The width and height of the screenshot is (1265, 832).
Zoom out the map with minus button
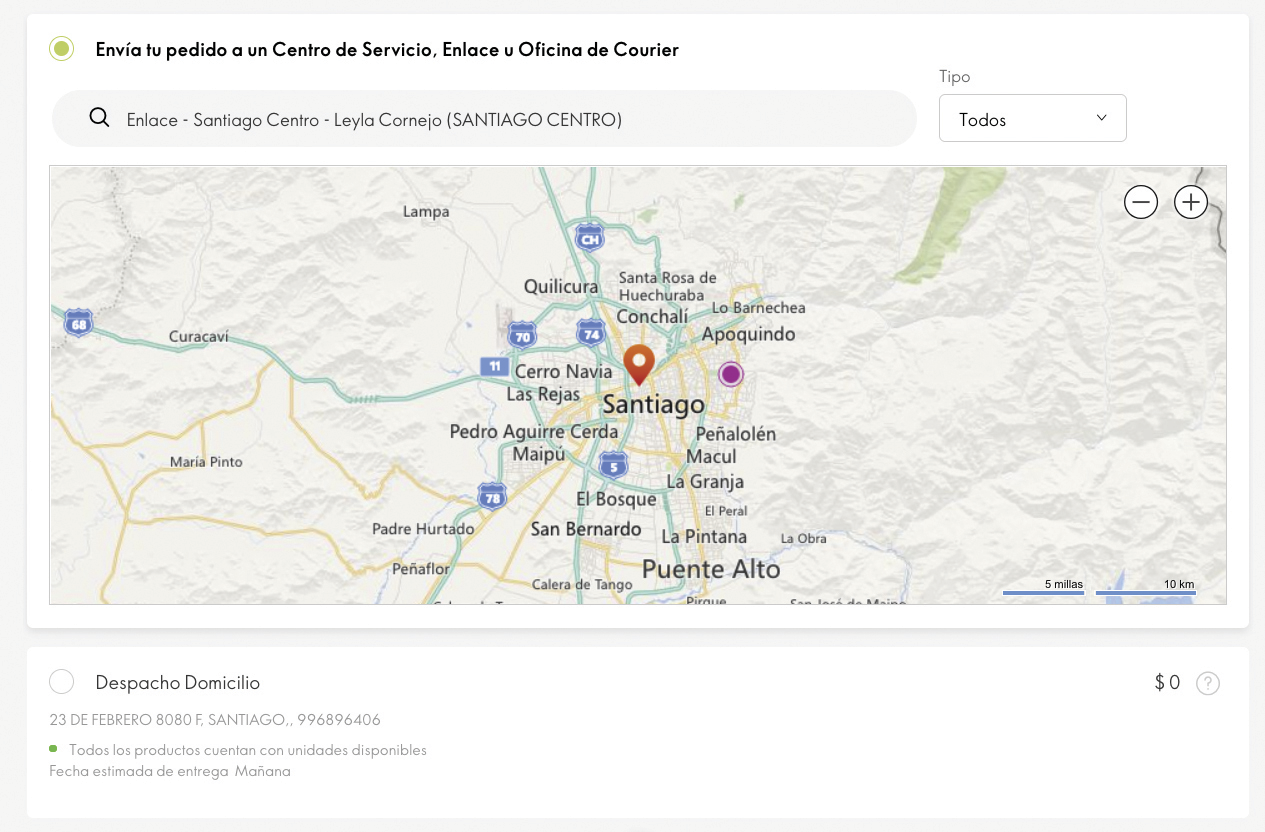coord(1140,202)
